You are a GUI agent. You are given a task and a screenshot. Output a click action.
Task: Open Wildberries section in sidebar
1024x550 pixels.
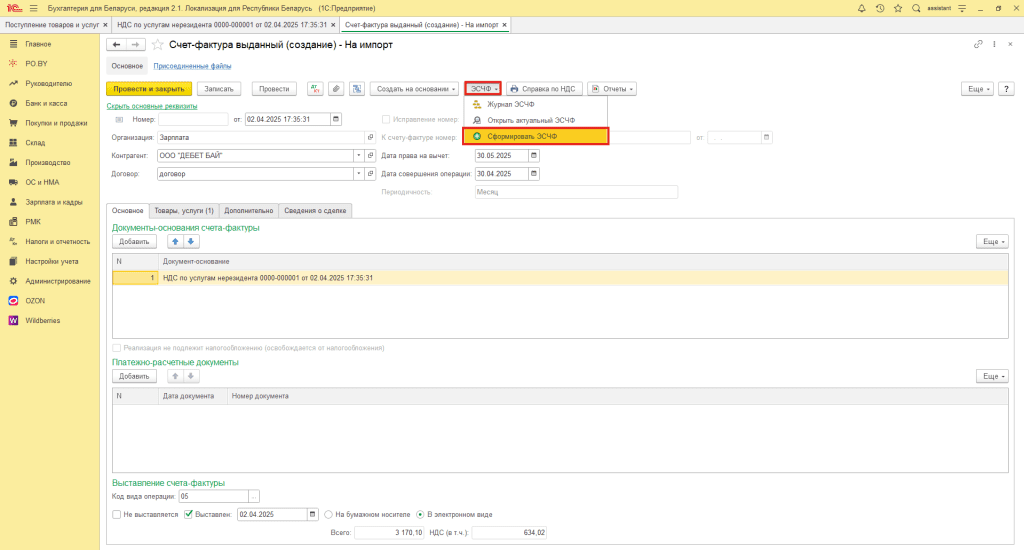tap(42, 321)
